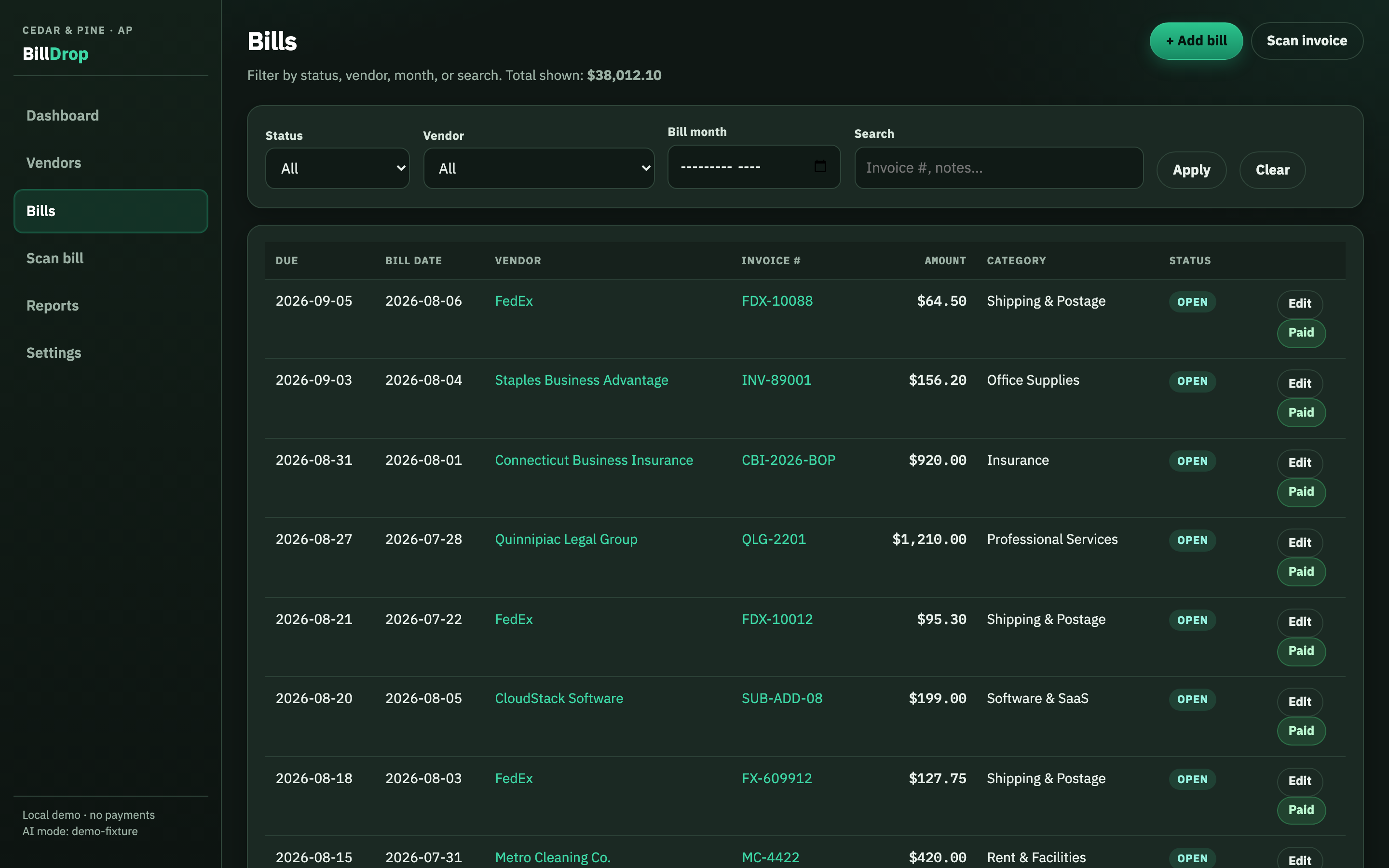
Task: Open the FedEx vendor link for FX-609912
Action: click(x=514, y=778)
